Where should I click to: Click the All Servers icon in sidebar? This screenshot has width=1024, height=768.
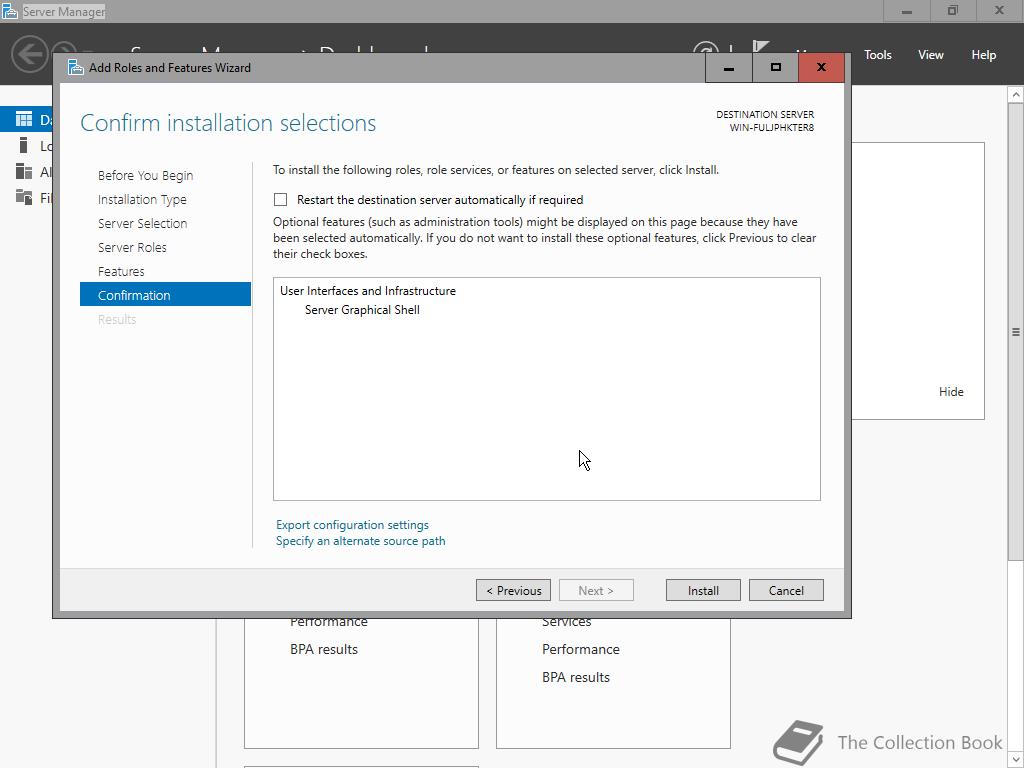(24, 171)
